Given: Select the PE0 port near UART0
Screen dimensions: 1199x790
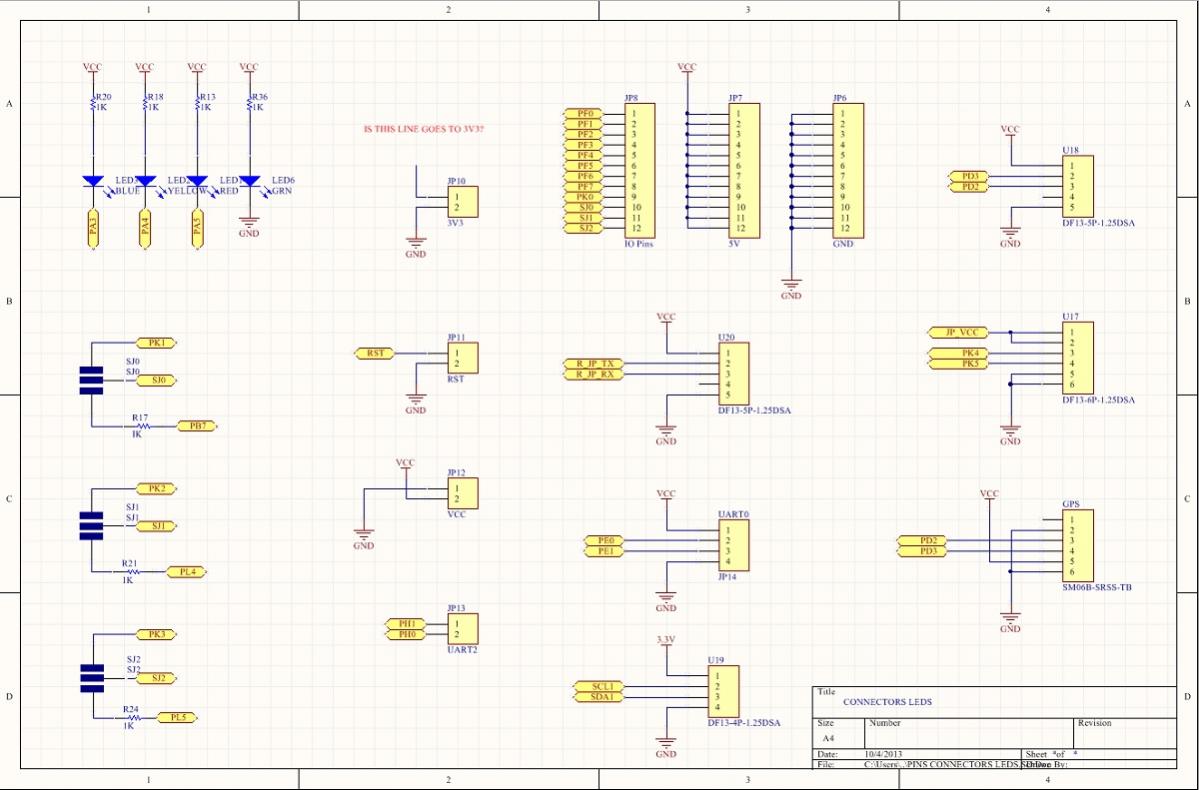Looking at the screenshot, I should coord(604,541).
